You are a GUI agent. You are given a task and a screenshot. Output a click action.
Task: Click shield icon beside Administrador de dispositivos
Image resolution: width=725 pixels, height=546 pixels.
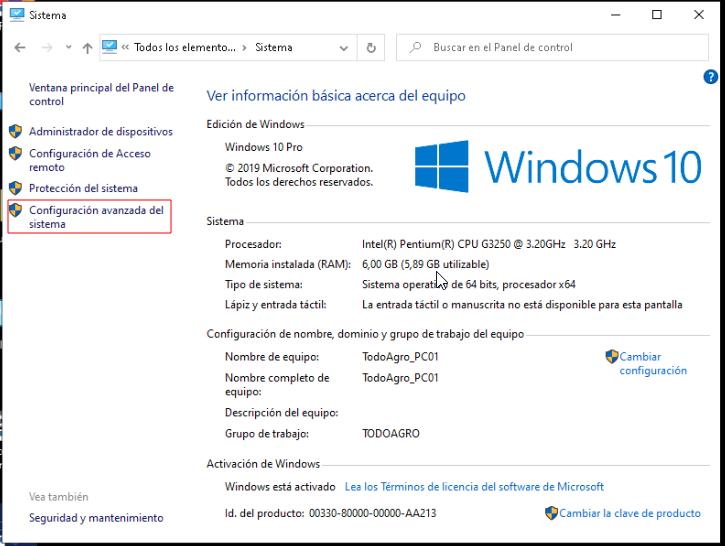click(x=15, y=131)
